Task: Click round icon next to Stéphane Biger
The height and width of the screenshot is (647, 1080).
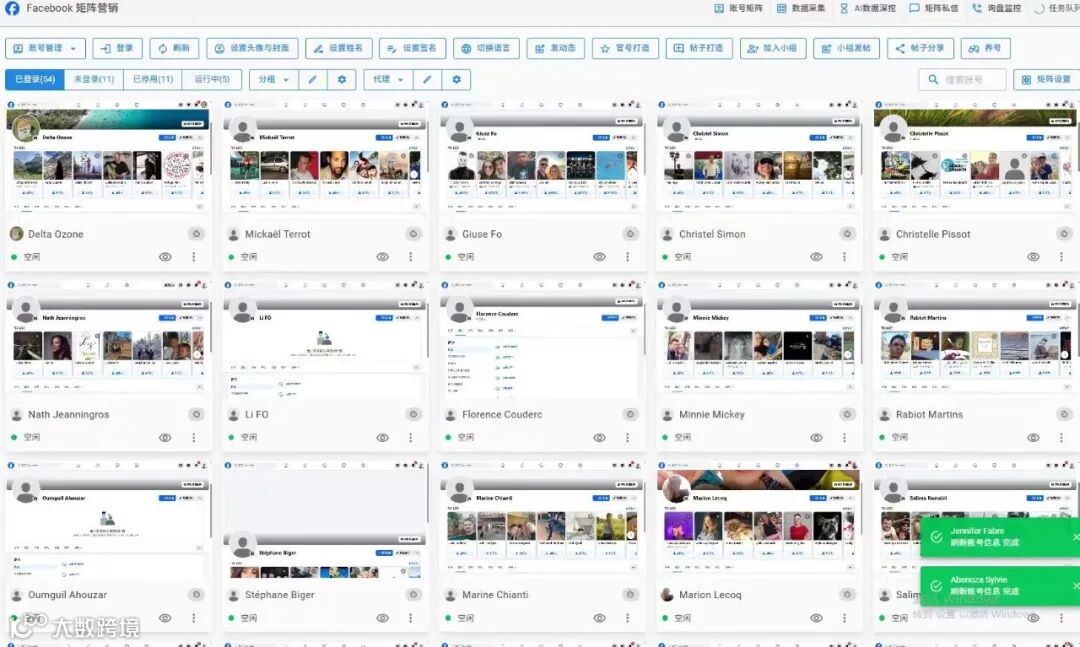Action: pos(413,595)
